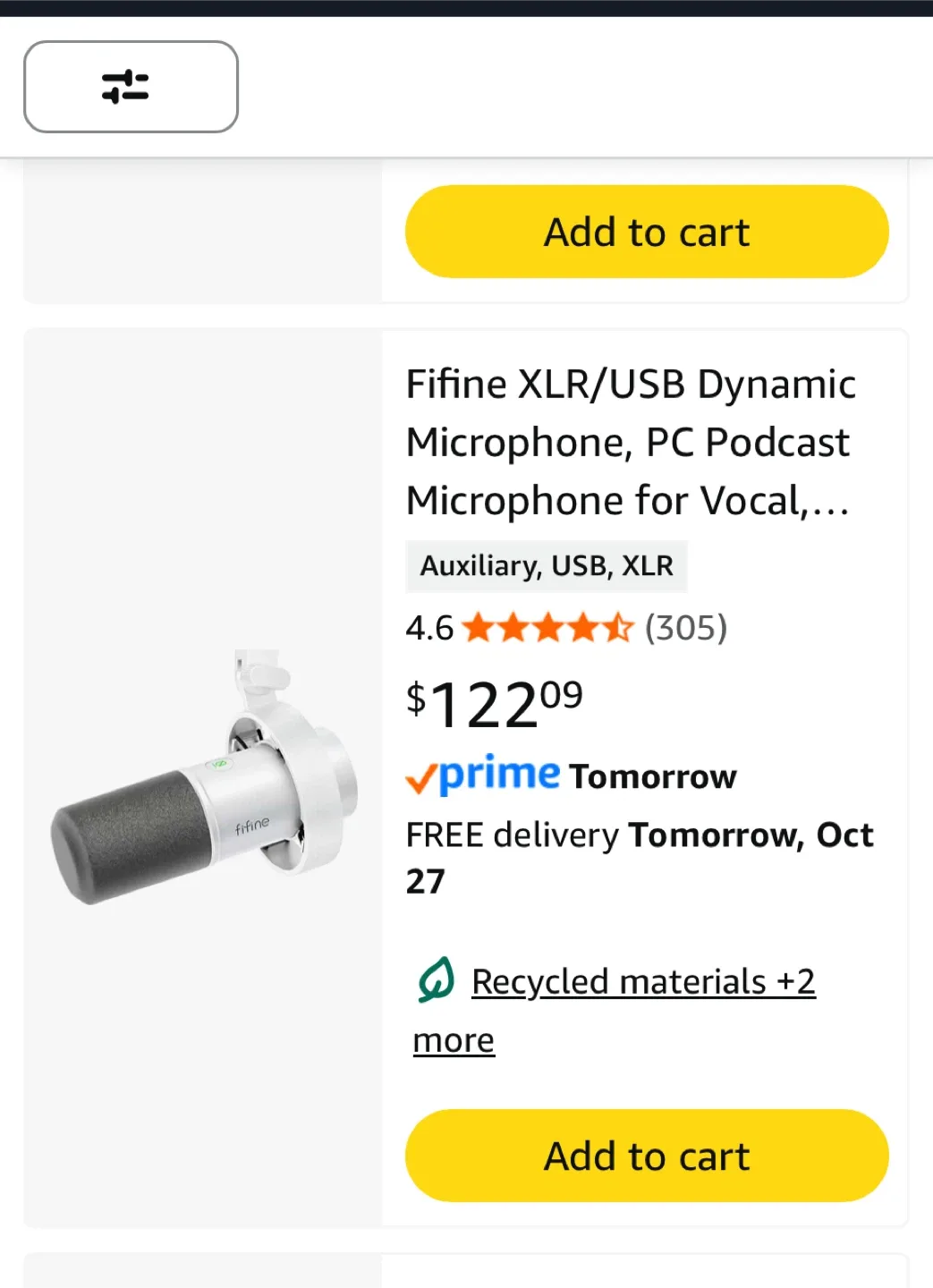Tap the 4.6 rating number
Image resolution: width=933 pixels, height=1288 pixels.
(429, 628)
